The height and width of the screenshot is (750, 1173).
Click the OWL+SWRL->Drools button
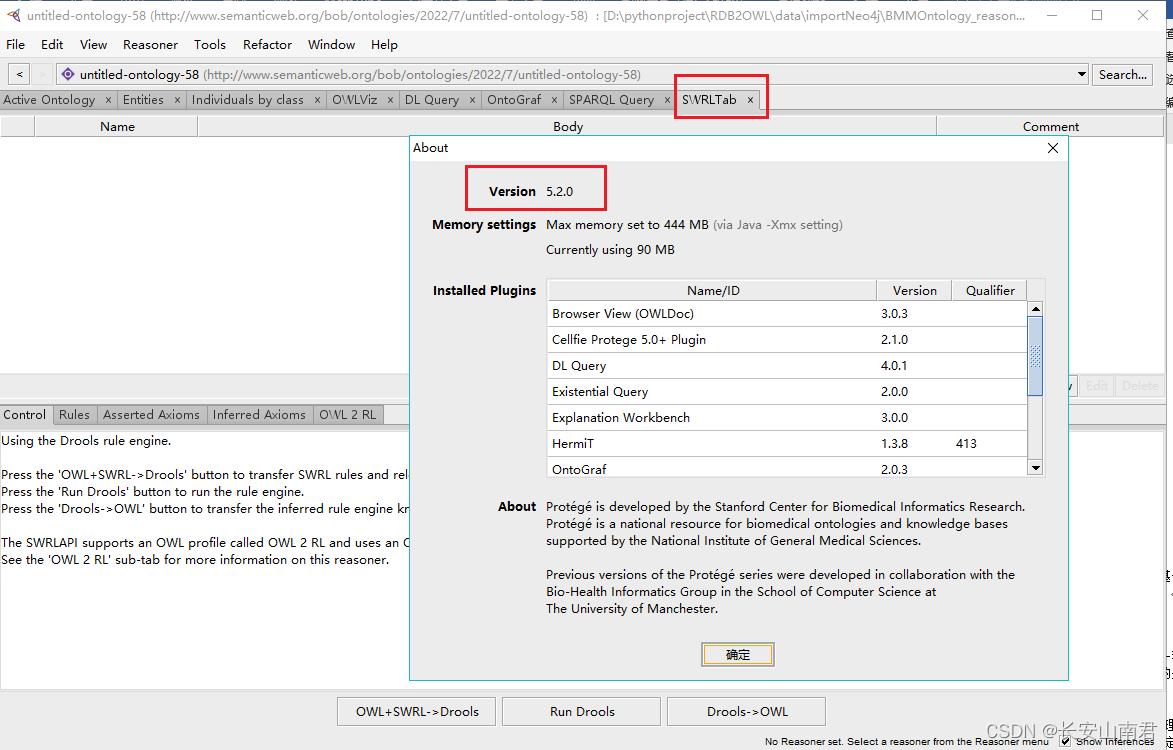(417, 712)
